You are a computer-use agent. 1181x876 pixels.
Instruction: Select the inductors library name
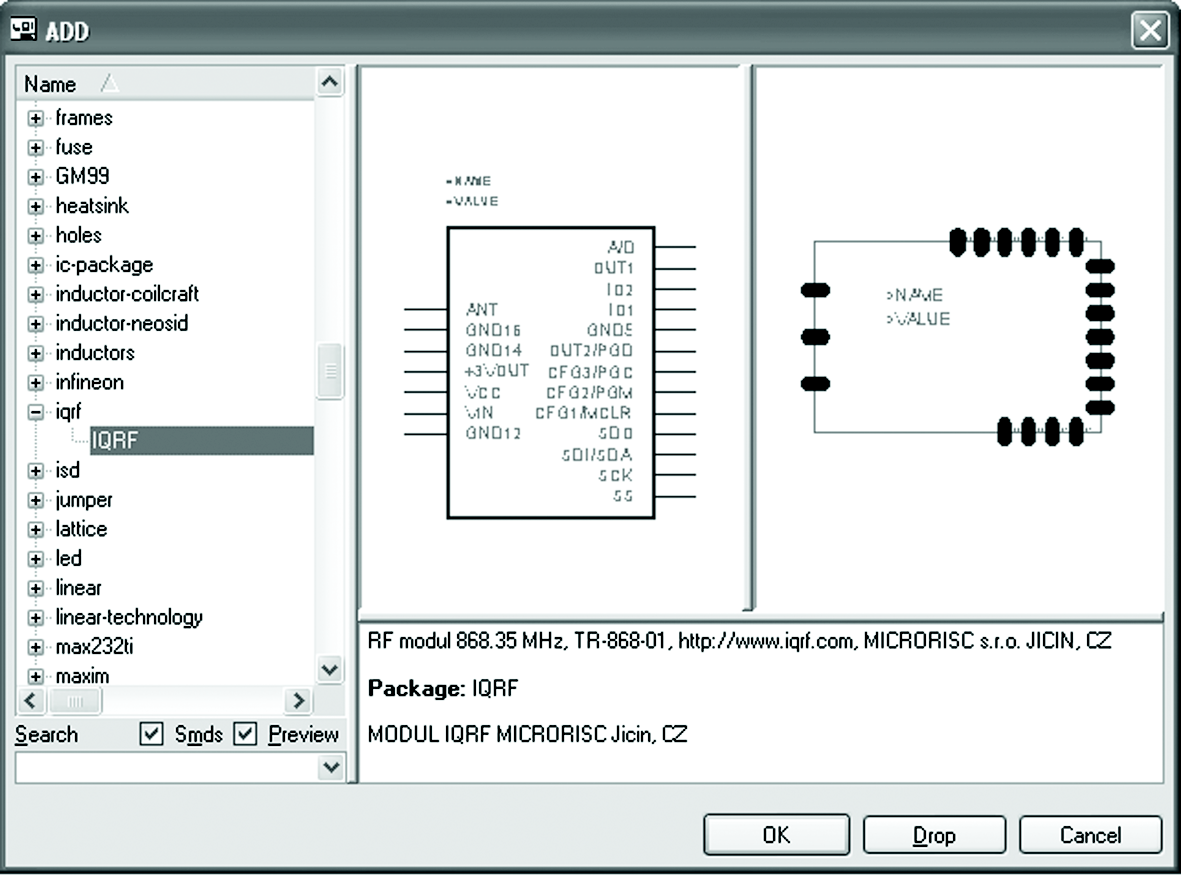[x=95, y=353]
